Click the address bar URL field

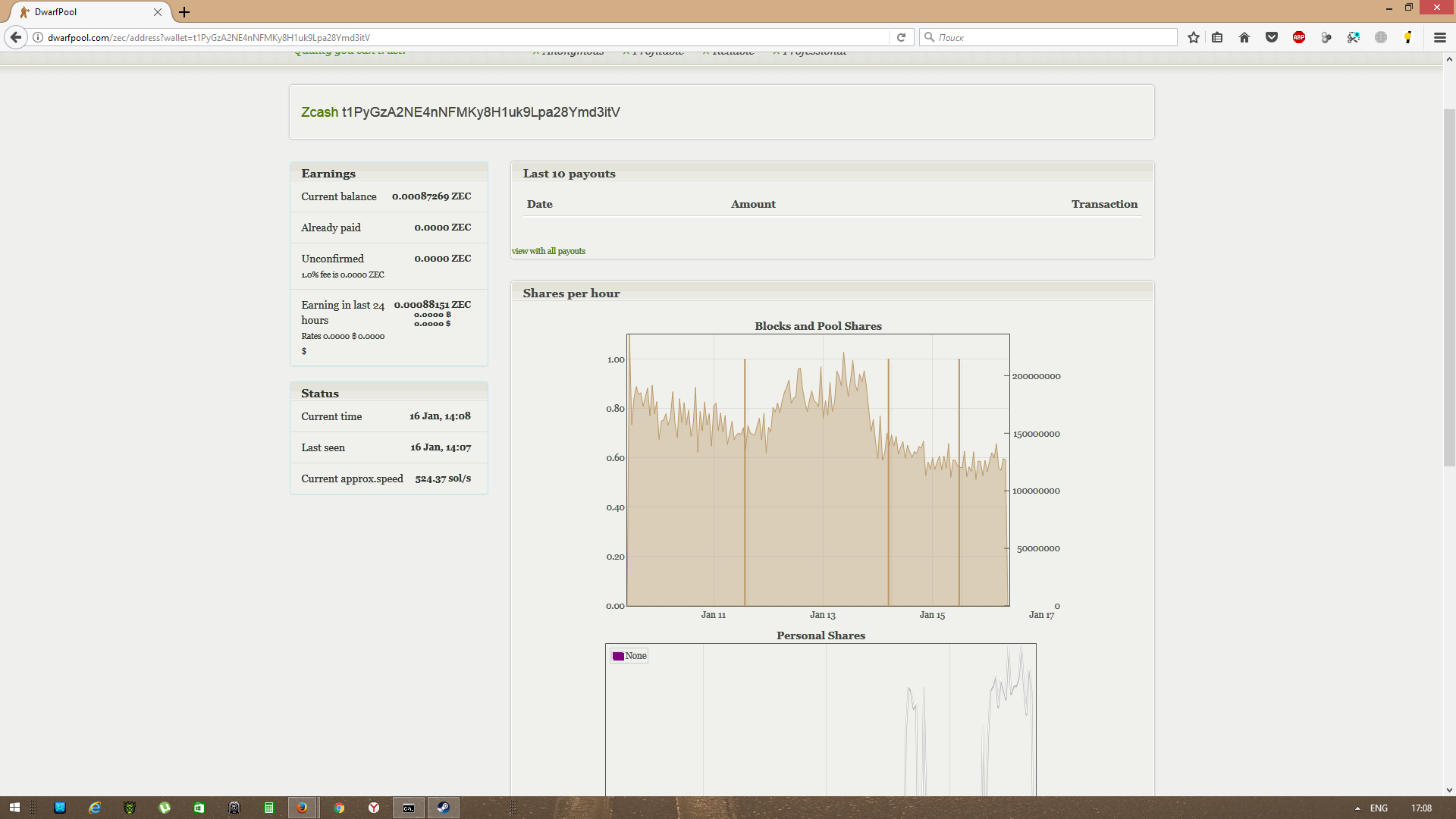coord(455,37)
